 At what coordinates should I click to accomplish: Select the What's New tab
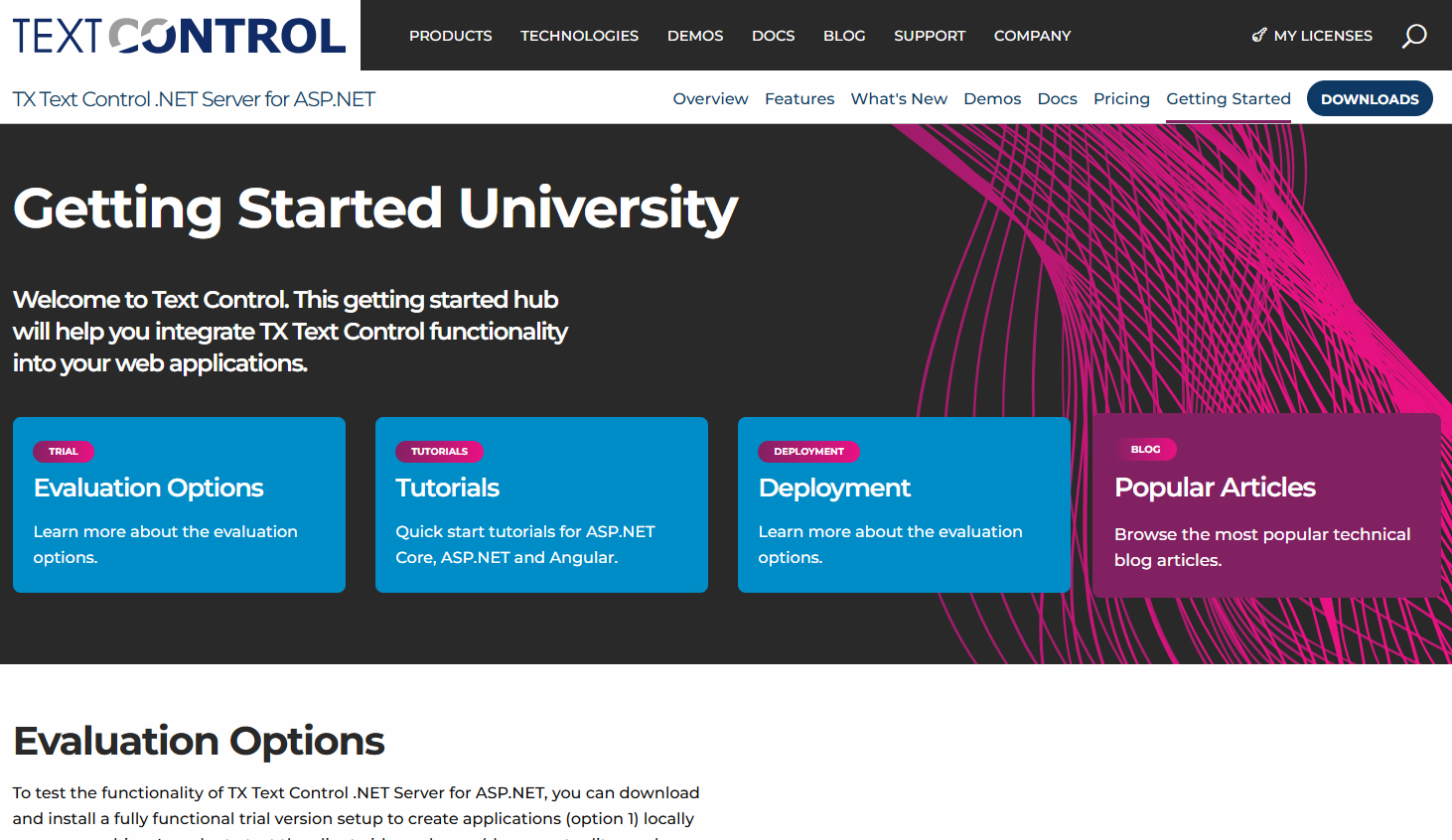click(899, 99)
